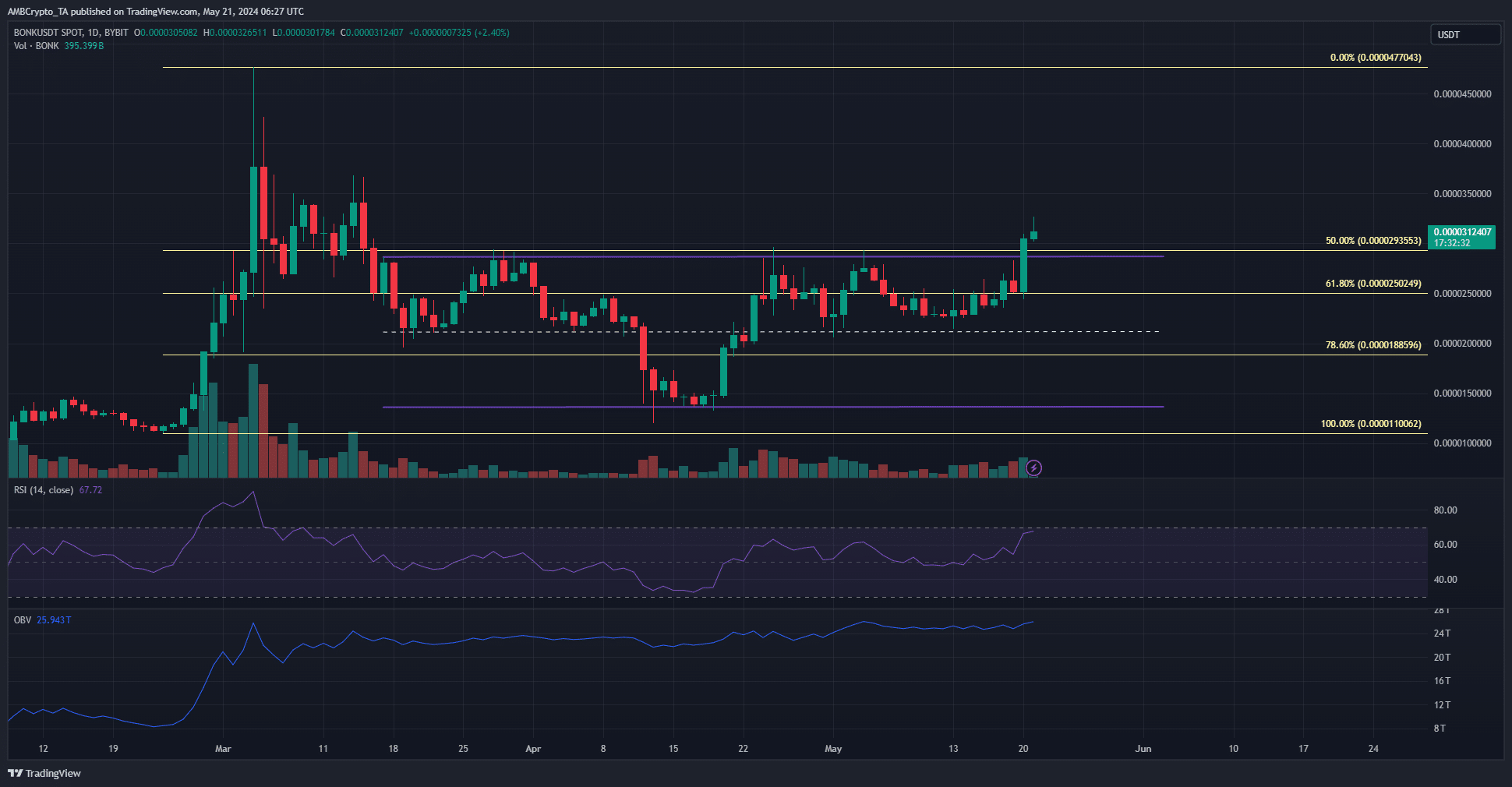
Task: Click the Mar date label on time axis
Action: [223, 749]
